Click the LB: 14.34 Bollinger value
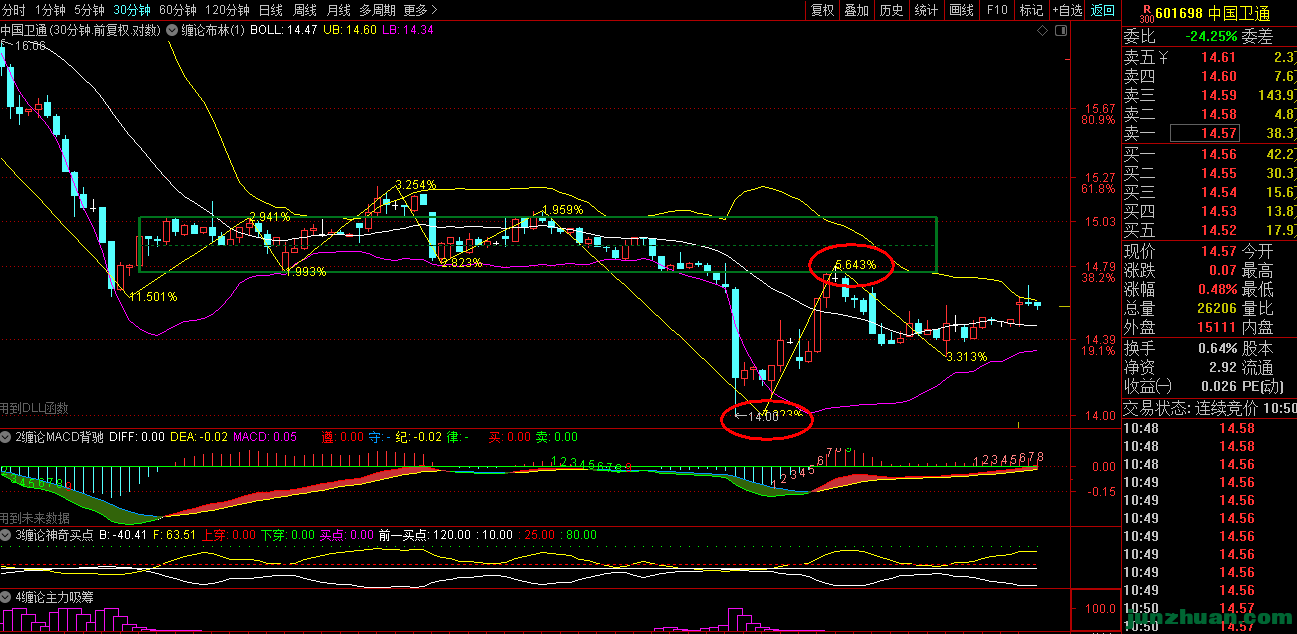The height and width of the screenshot is (634, 1297). tap(408, 30)
